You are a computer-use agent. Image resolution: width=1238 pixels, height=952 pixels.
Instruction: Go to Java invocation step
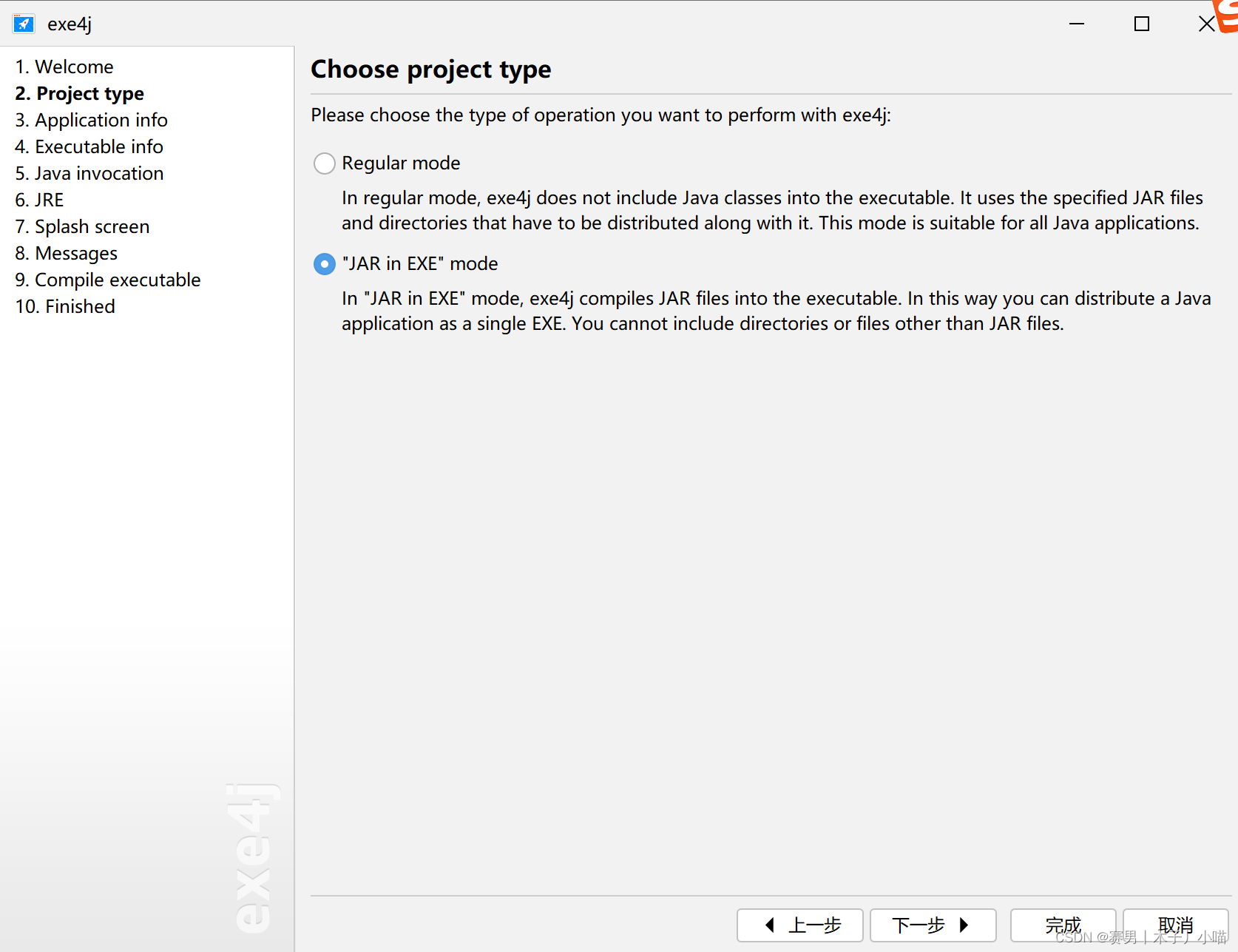pyautogui.click(x=89, y=173)
